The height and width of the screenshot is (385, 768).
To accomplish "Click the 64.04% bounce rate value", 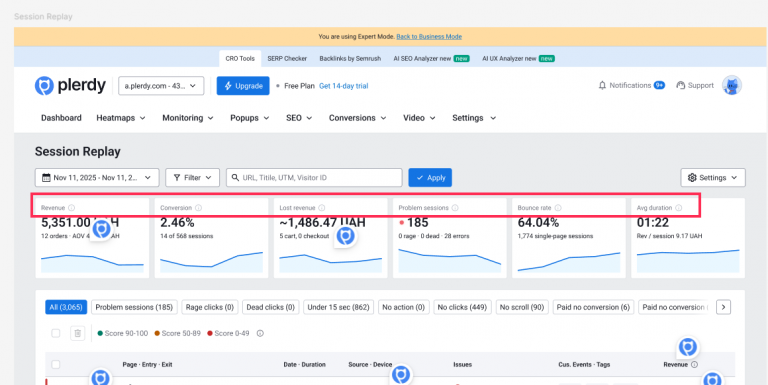I will (x=538, y=222).
